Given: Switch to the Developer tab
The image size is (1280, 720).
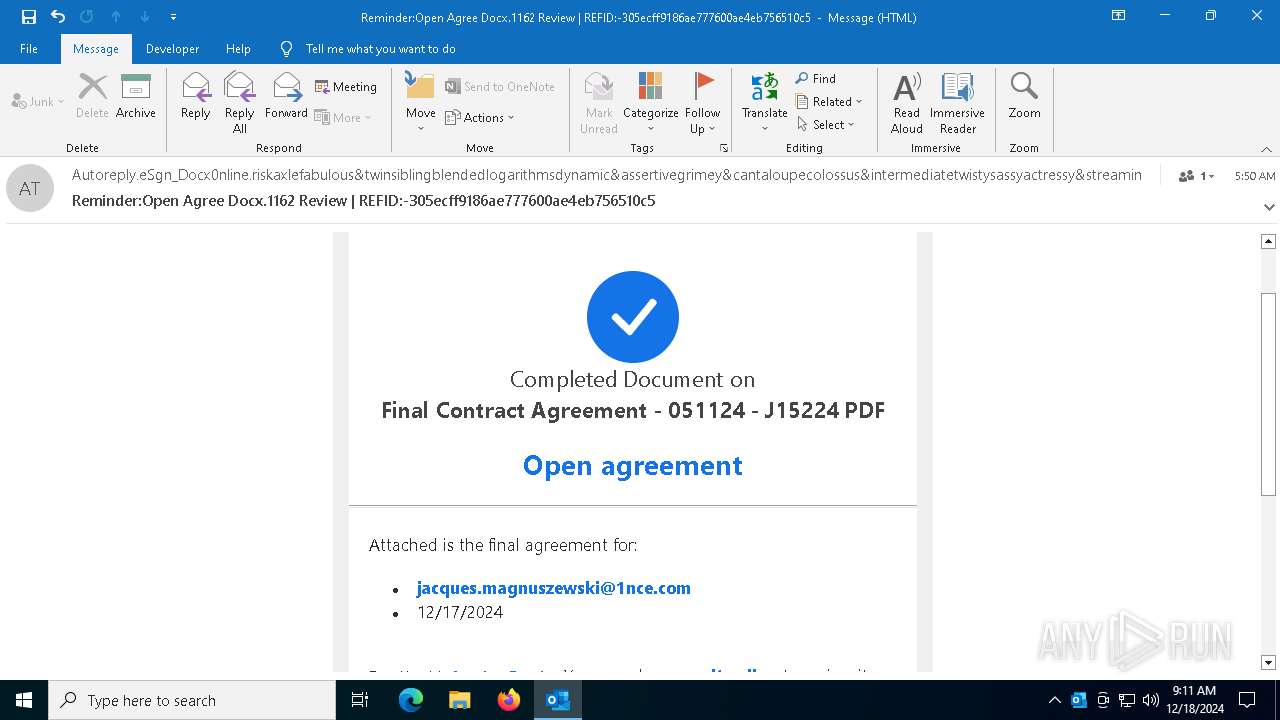Looking at the screenshot, I should (172, 49).
